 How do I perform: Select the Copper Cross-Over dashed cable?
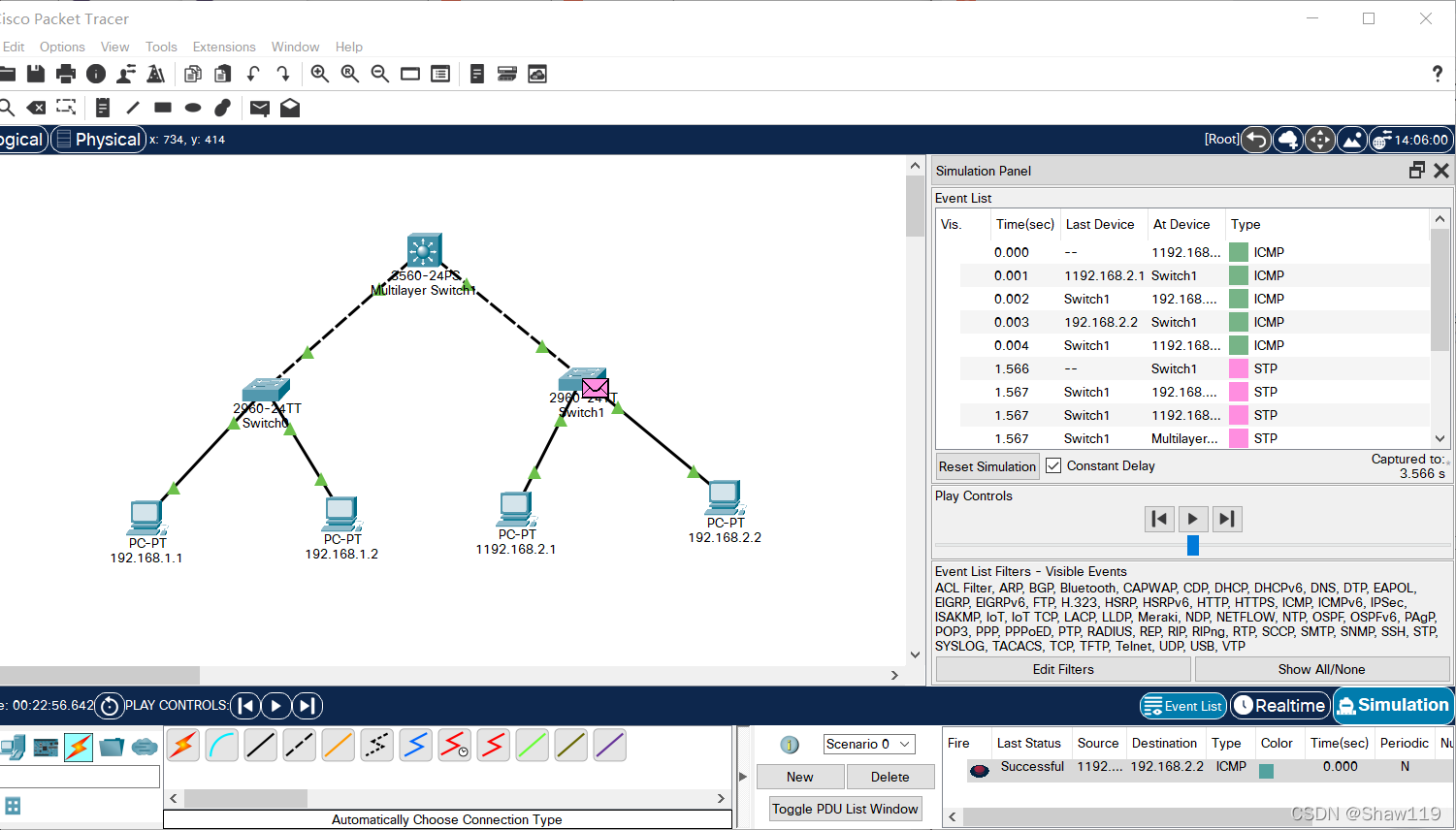point(299,745)
